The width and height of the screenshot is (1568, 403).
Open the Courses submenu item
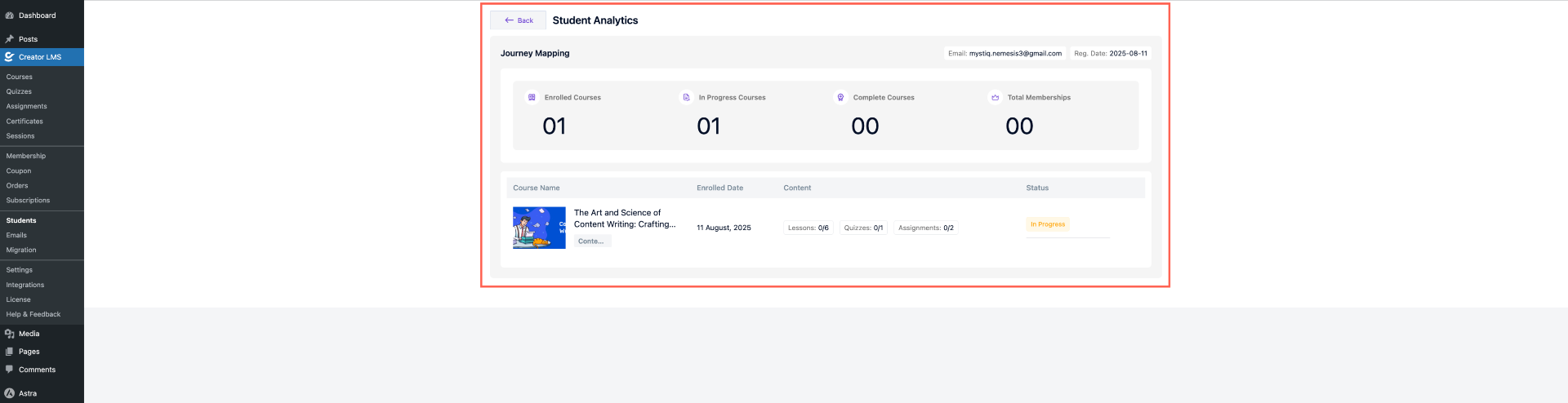(x=20, y=77)
